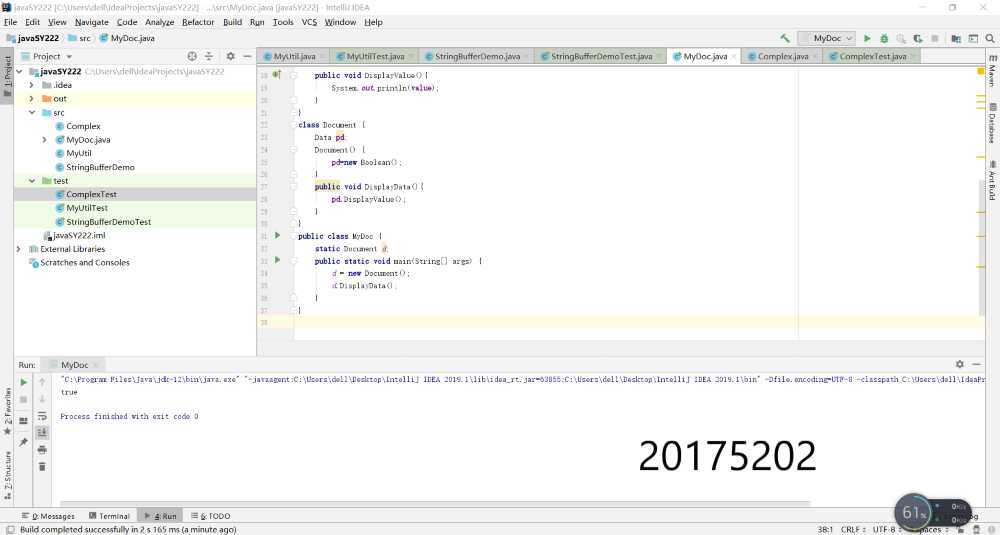1000x535 pixels.
Task: Open Search Everywhere magnifier icon
Action: [990, 38]
